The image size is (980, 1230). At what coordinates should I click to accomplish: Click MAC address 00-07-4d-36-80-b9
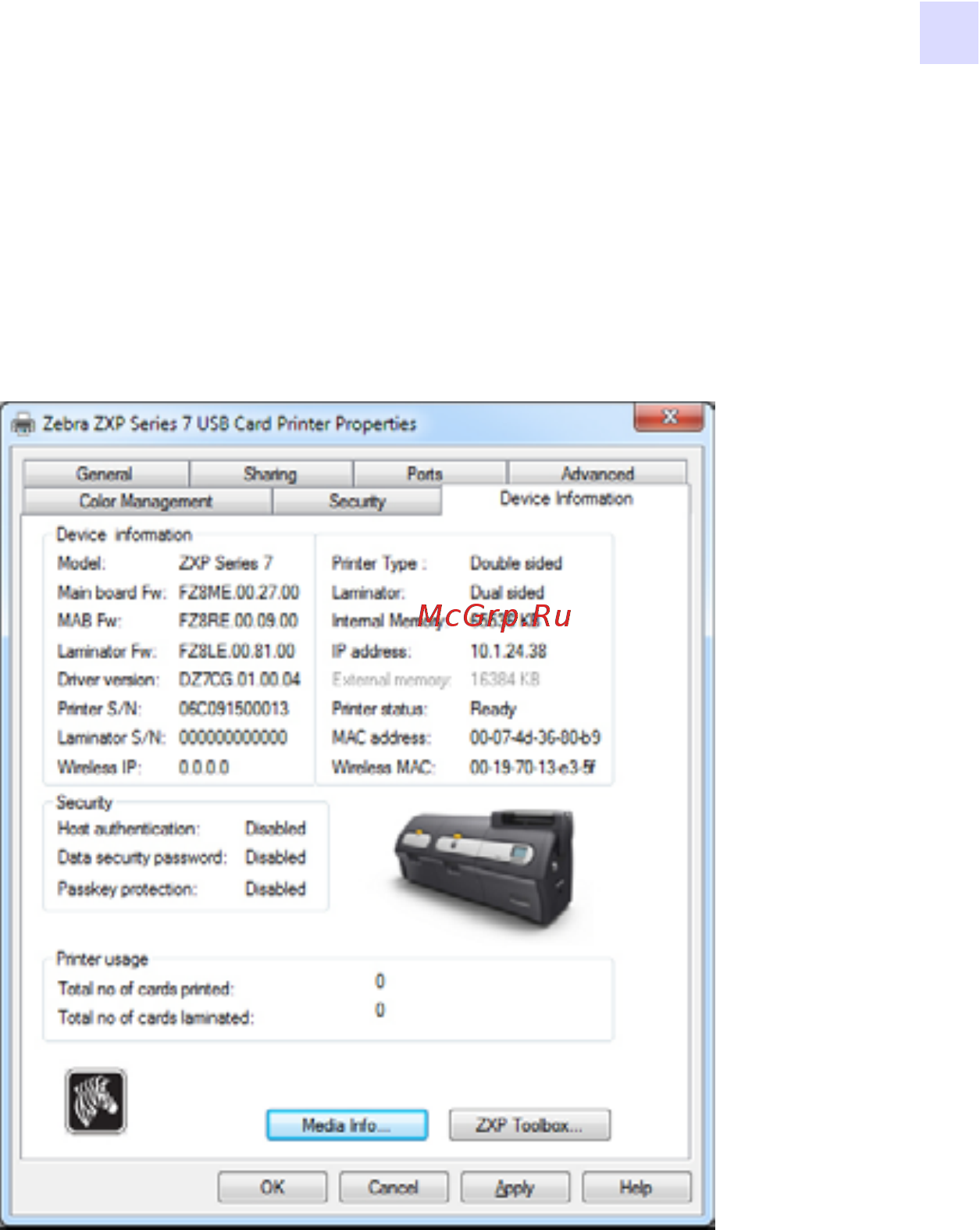tap(535, 737)
